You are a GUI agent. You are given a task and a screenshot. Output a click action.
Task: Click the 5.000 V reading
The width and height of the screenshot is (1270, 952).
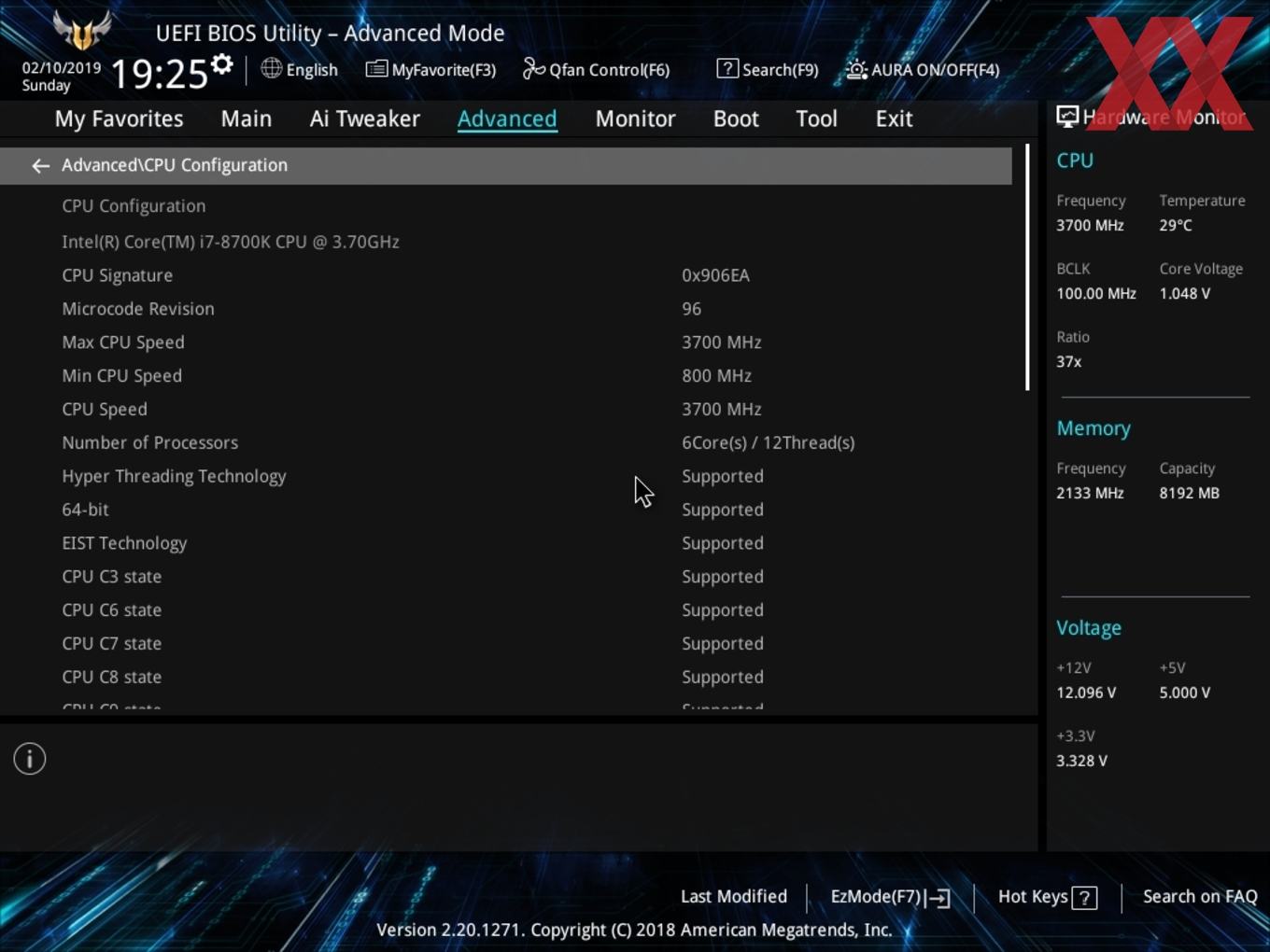[1184, 693]
